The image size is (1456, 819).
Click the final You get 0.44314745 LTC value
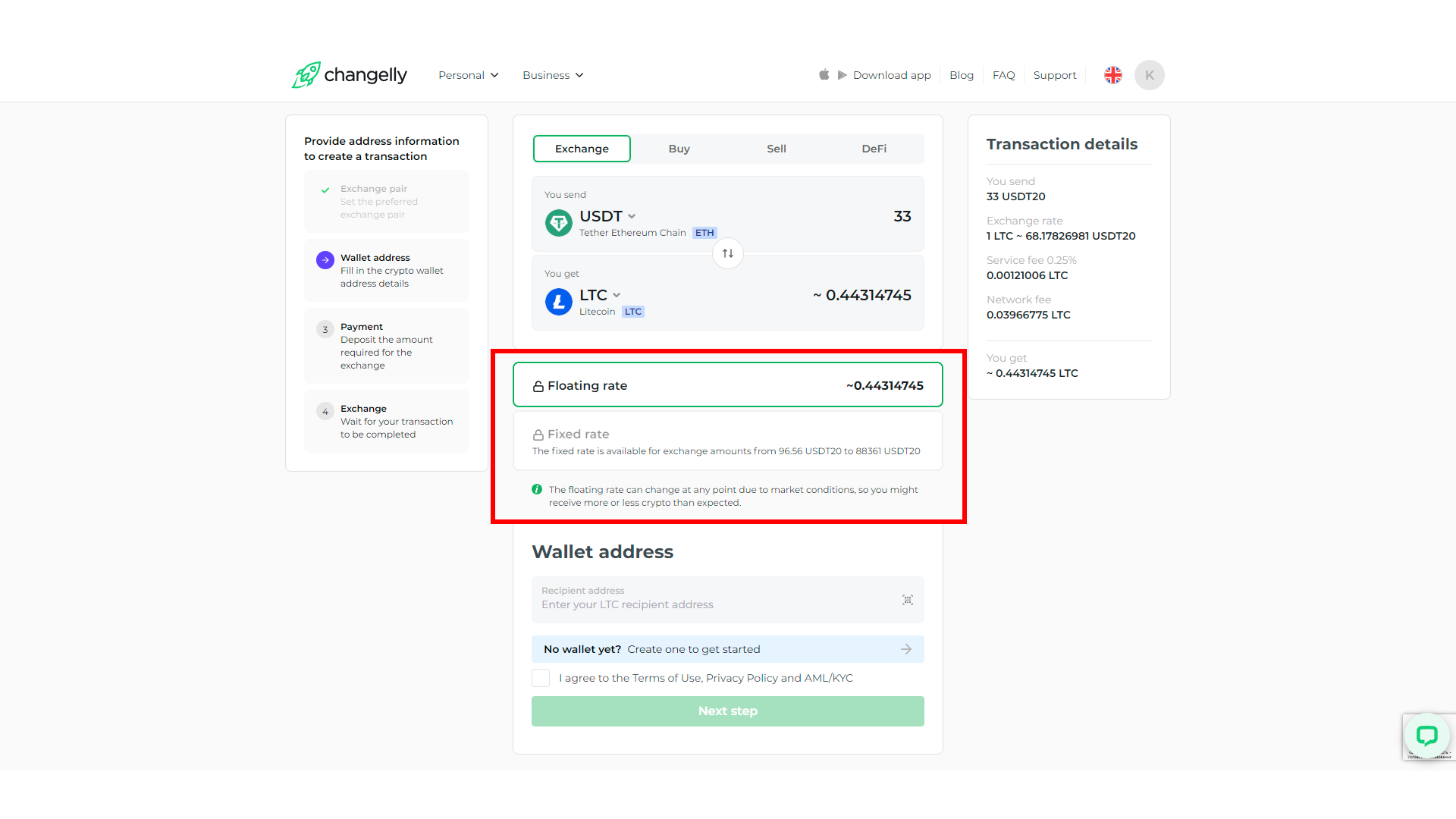pyautogui.click(x=1032, y=373)
